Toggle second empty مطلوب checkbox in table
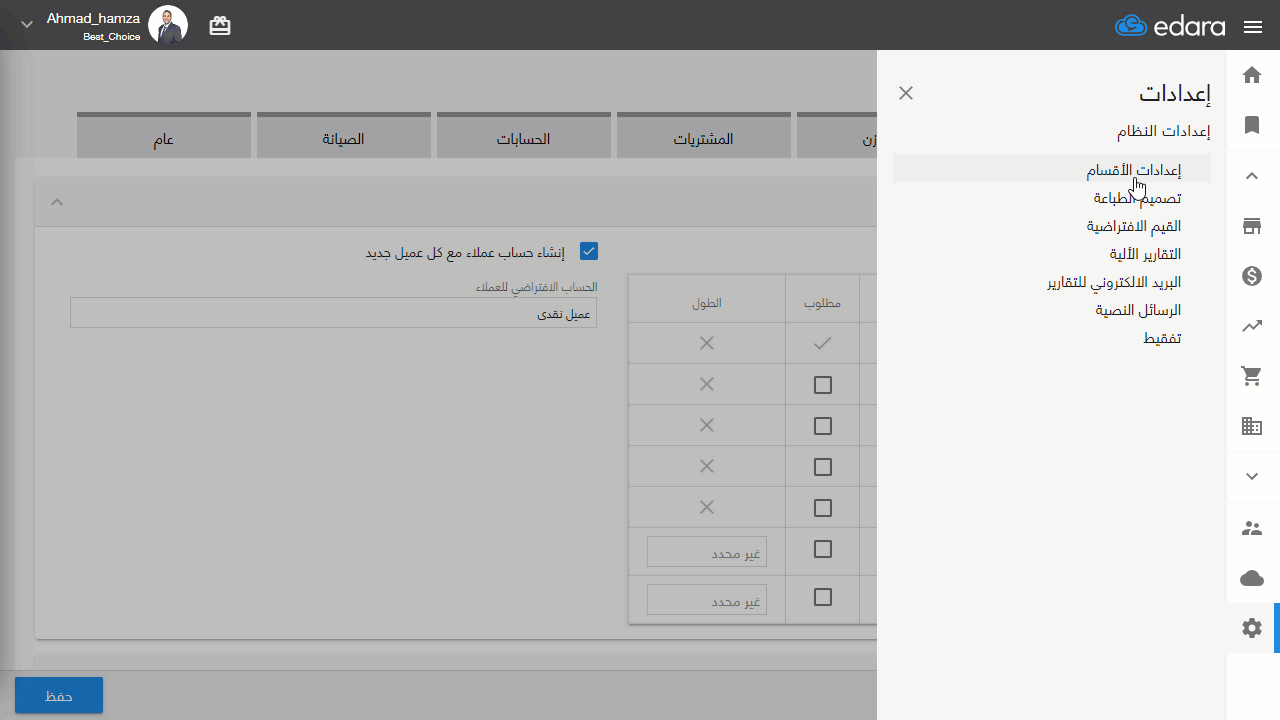The width and height of the screenshot is (1280, 720). coord(823,426)
